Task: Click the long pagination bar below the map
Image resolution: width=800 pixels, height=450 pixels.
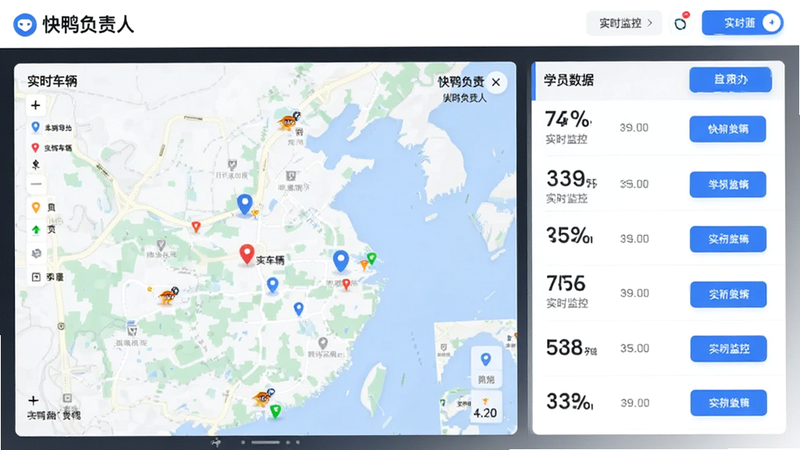Action: click(x=265, y=442)
